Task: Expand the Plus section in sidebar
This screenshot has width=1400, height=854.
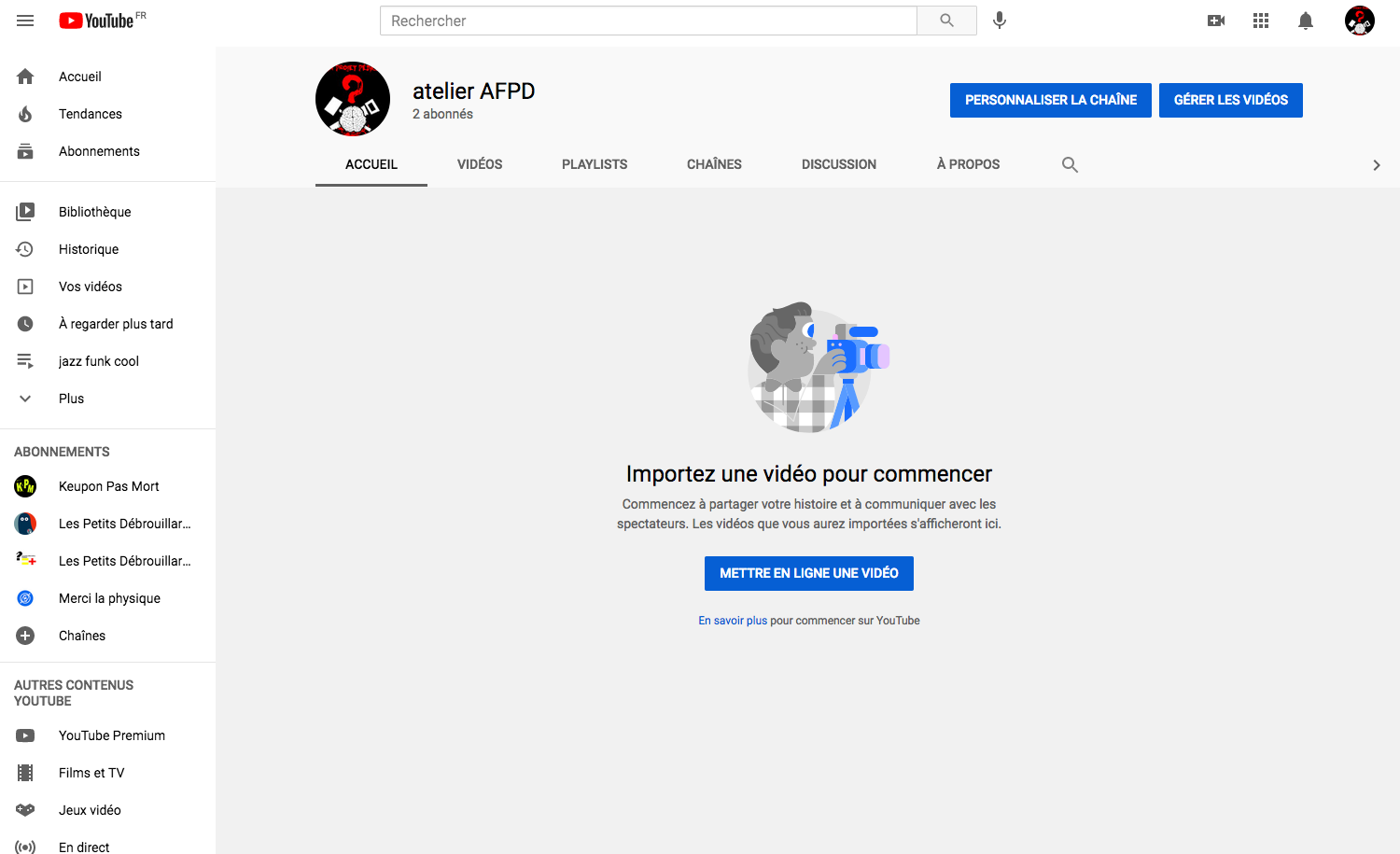Action: (71, 399)
